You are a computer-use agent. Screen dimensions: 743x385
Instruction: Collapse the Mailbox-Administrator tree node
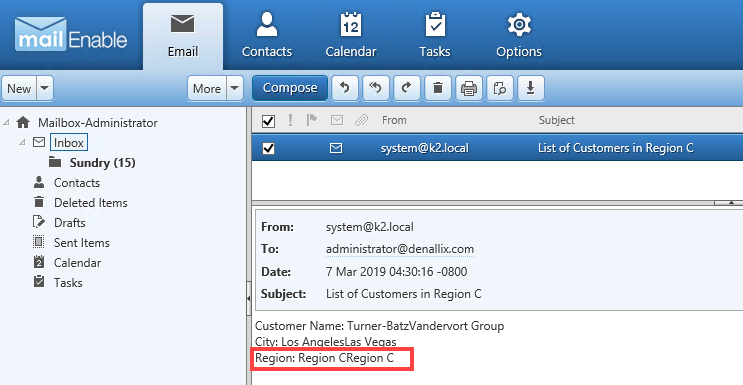(6, 122)
